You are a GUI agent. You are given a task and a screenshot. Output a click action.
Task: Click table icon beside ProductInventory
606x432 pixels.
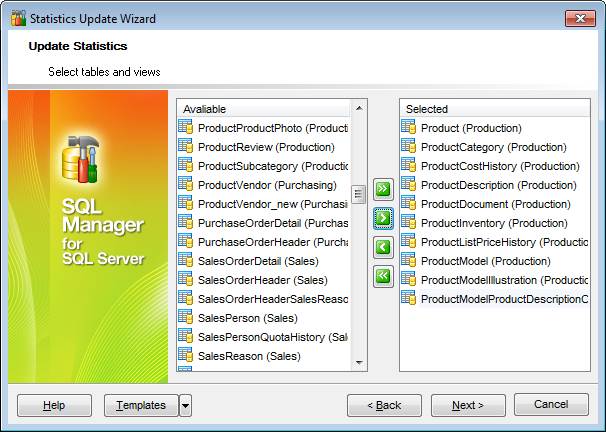tap(409, 222)
